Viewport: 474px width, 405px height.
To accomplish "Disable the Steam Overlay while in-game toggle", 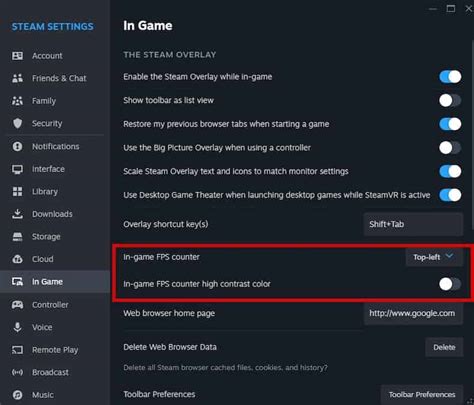I will tap(450, 77).
